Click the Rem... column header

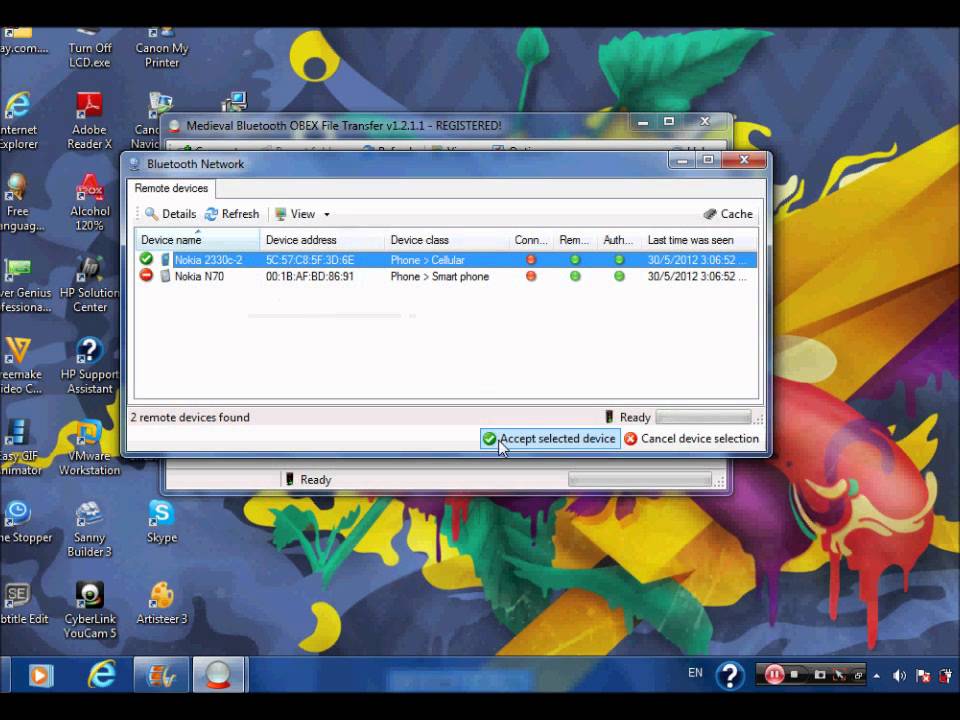tap(575, 240)
